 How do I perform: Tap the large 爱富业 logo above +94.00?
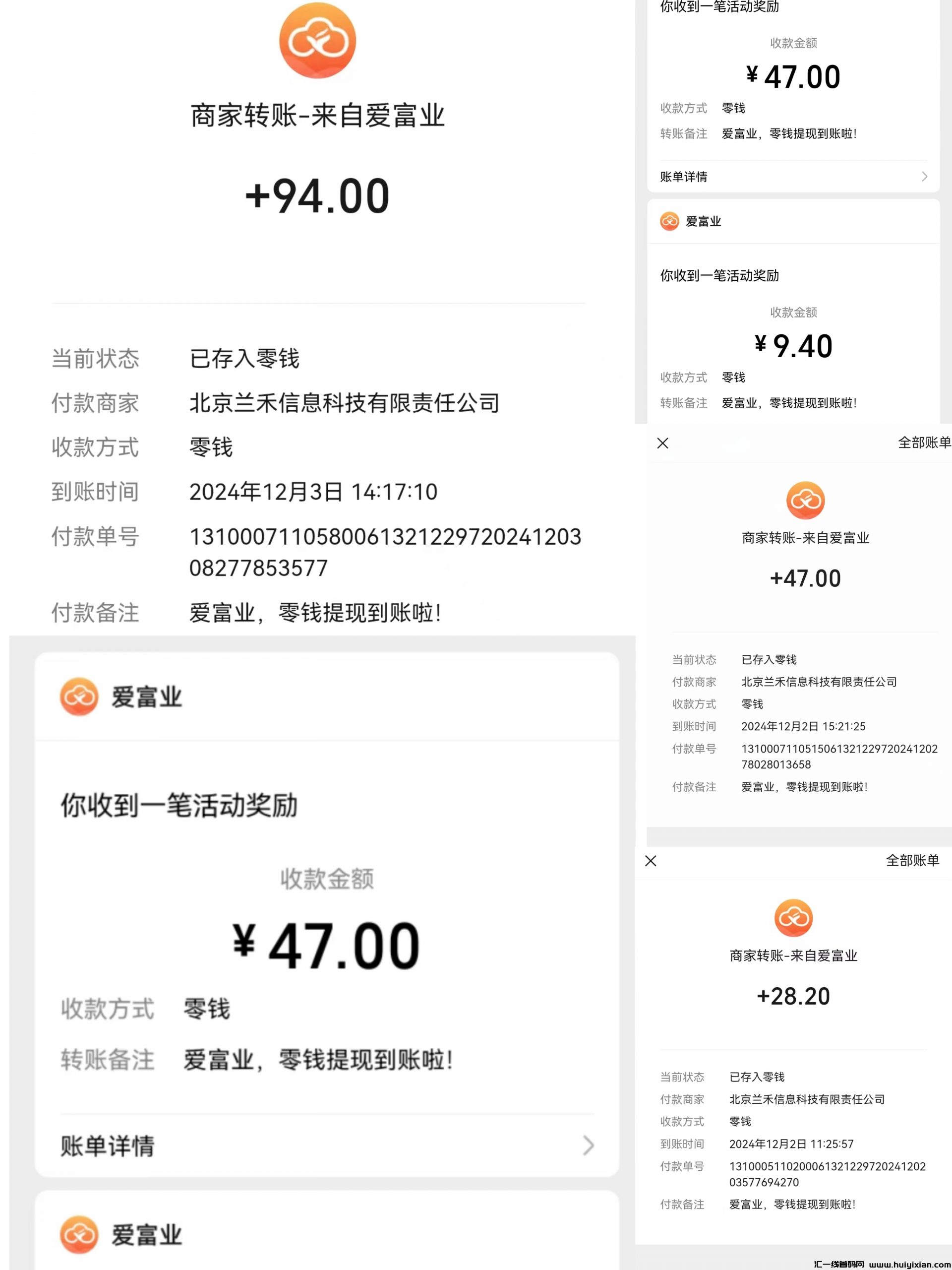pos(317,40)
